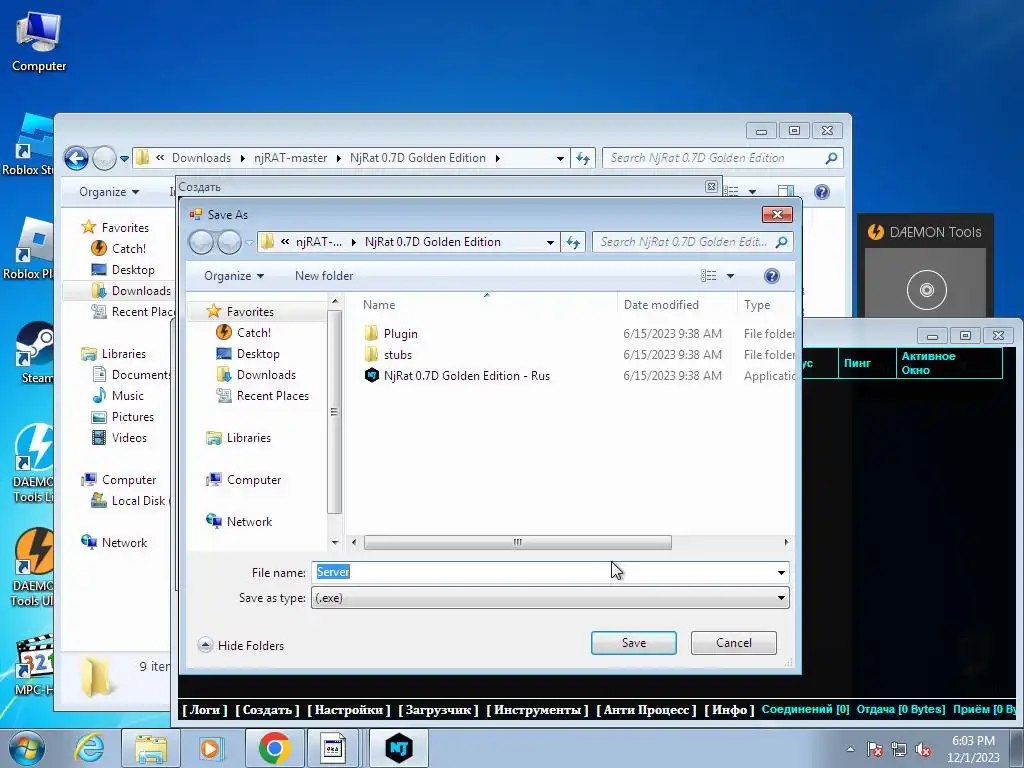Collapse folders with the Hide Folders button

pyautogui.click(x=240, y=645)
